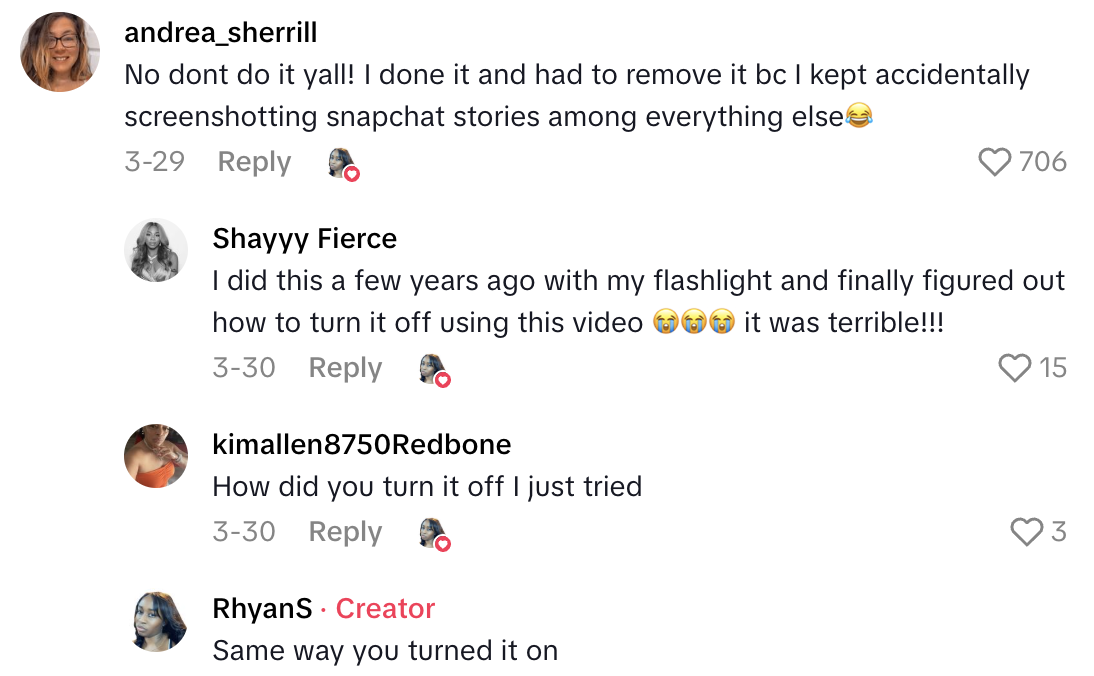Screen dimensions: 1094x676
Task: Select the "Same way you turned it on" reply
Action: [385, 651]
